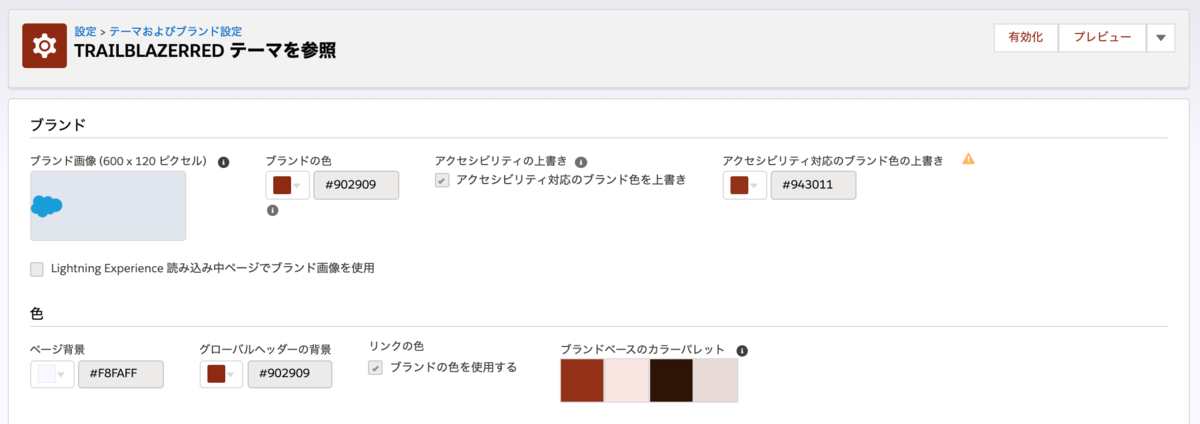Open テーマおよびブランド設定 breadcrumb link

point(175,32)
